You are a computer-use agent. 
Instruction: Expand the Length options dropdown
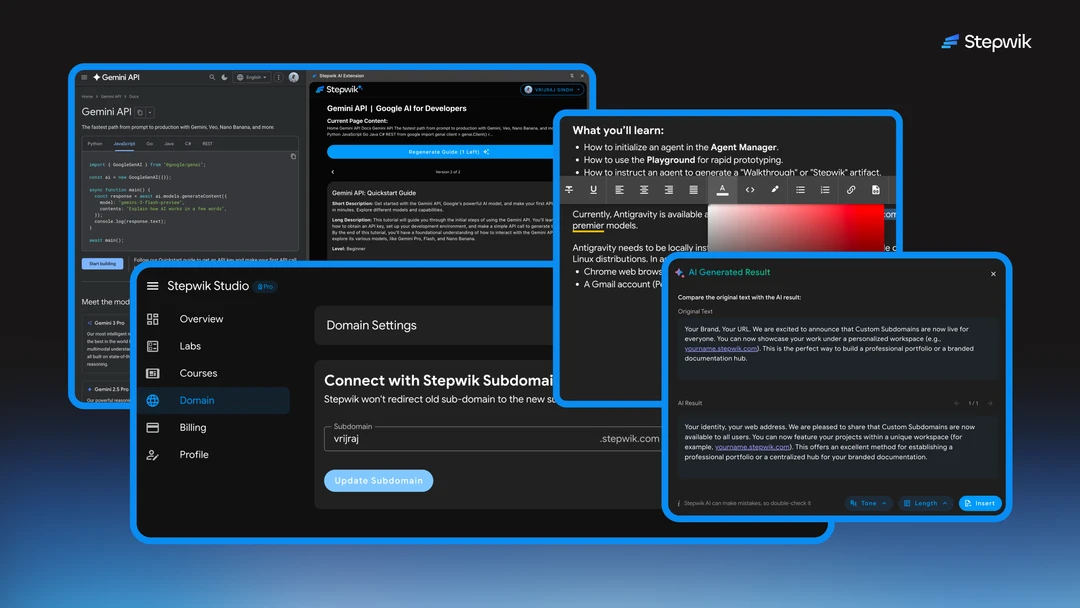[x=925, y=503]
